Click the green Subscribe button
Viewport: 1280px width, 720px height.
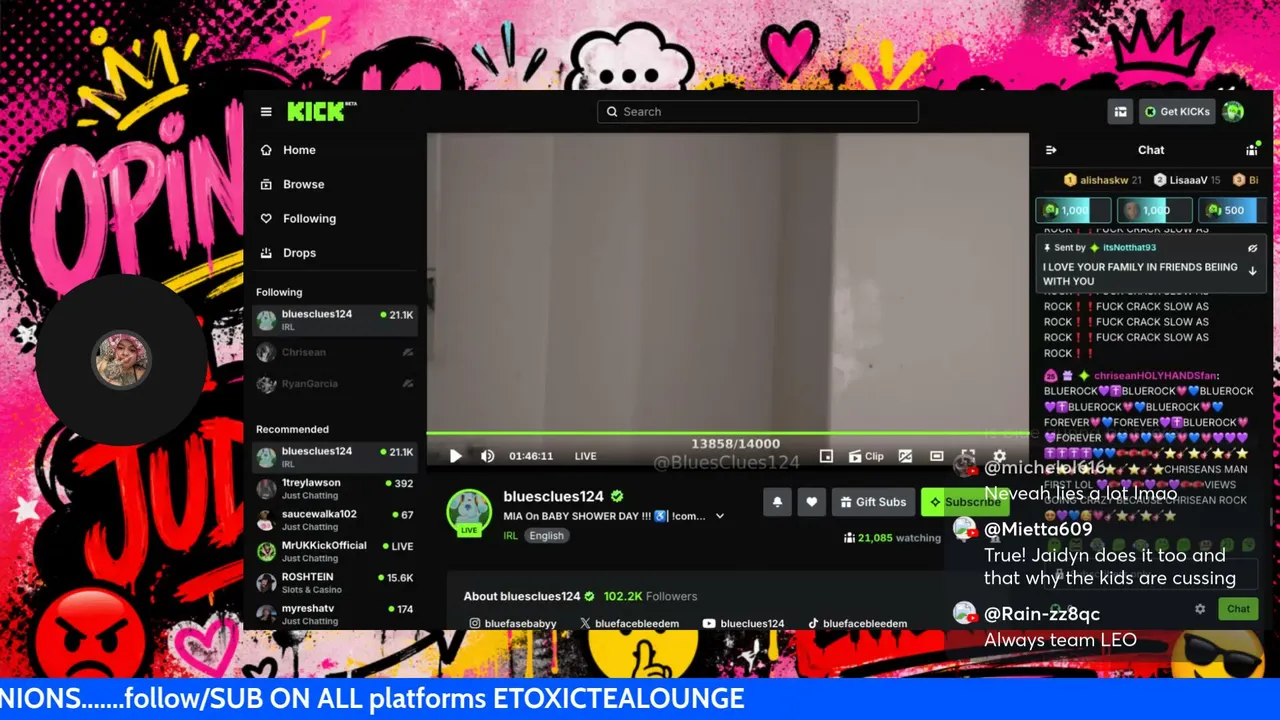click(x=963, y=502)
